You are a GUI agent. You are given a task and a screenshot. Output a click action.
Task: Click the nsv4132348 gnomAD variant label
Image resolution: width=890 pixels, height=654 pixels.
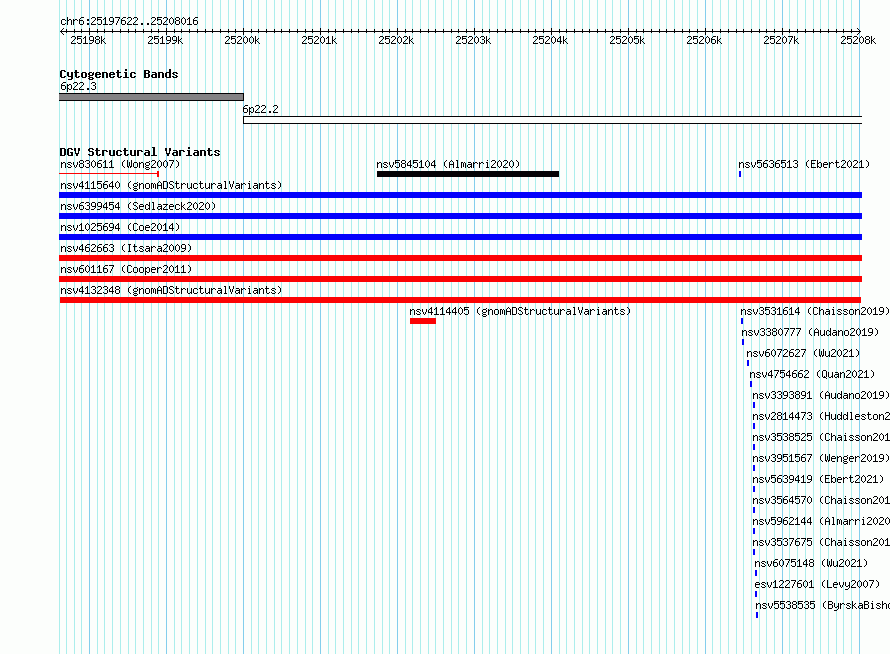tap(171, 290)
